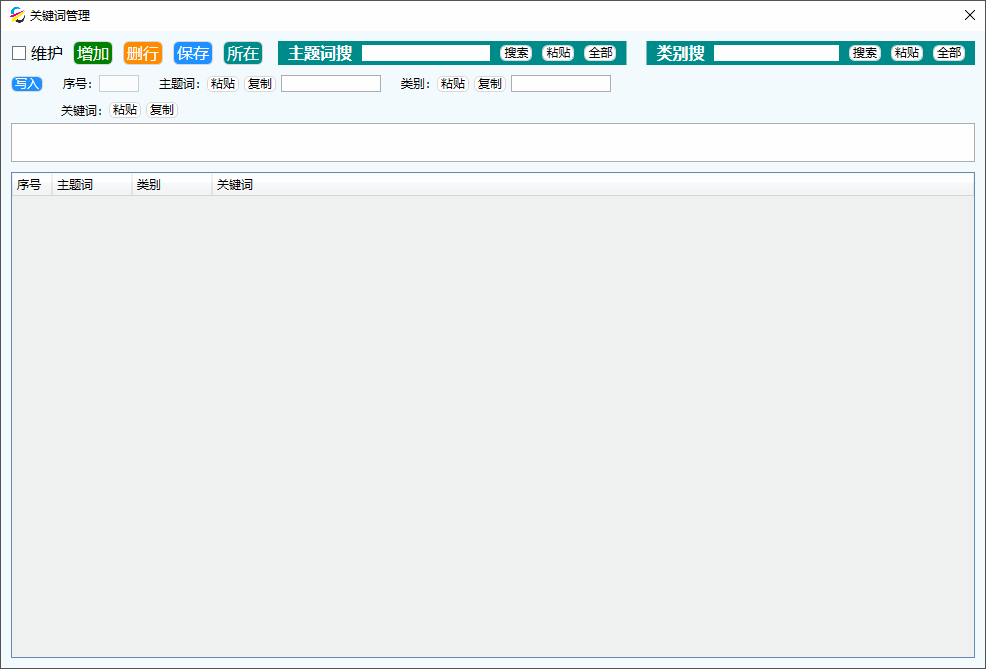Enable the 维护 checkbox
The height and width of the screenshot is (669, 986).
(x=19, y=53)
